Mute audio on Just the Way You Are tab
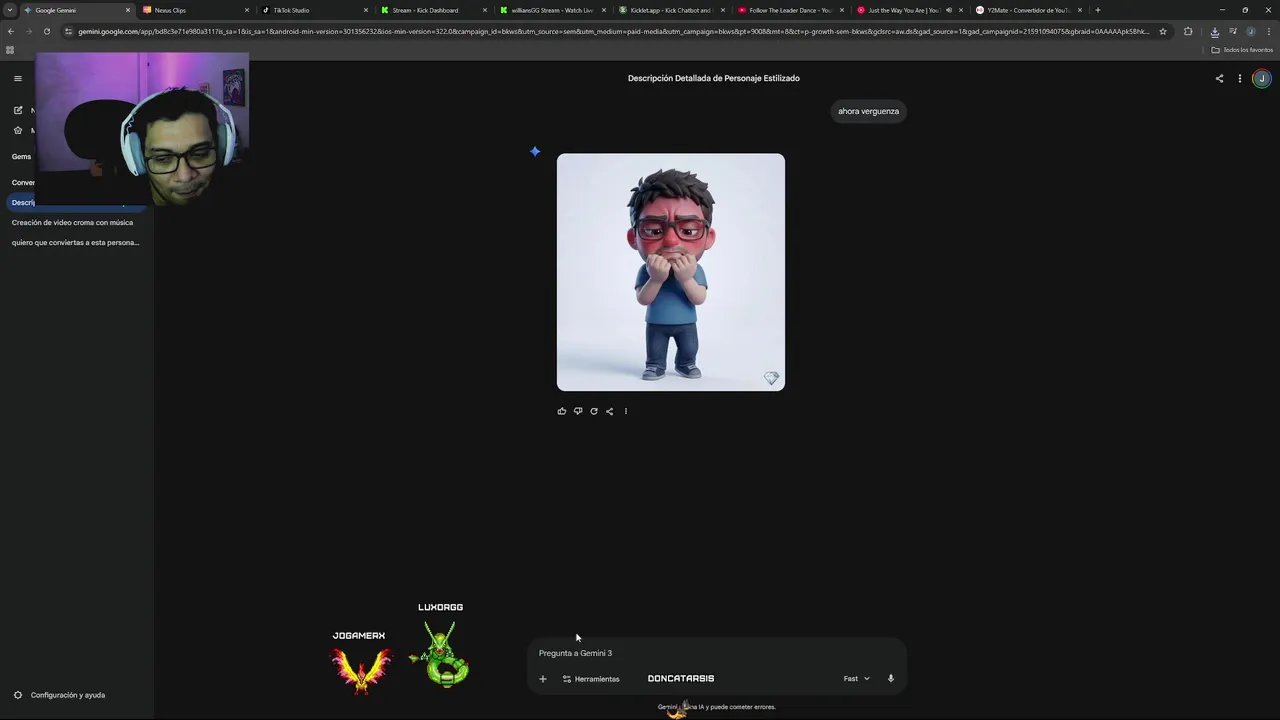The height and width of the screenshot is (720, 1280). click(948, 10)
